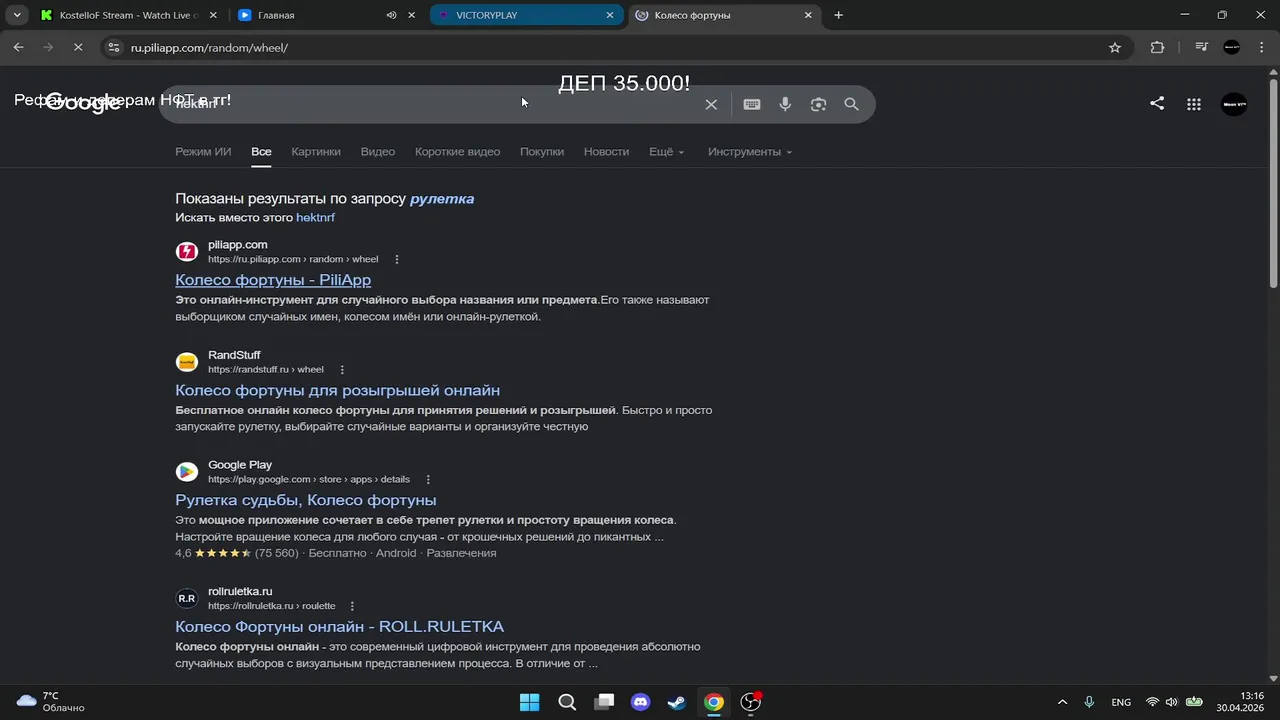Open OBS Studio from the taskbar

click(750, 702)
